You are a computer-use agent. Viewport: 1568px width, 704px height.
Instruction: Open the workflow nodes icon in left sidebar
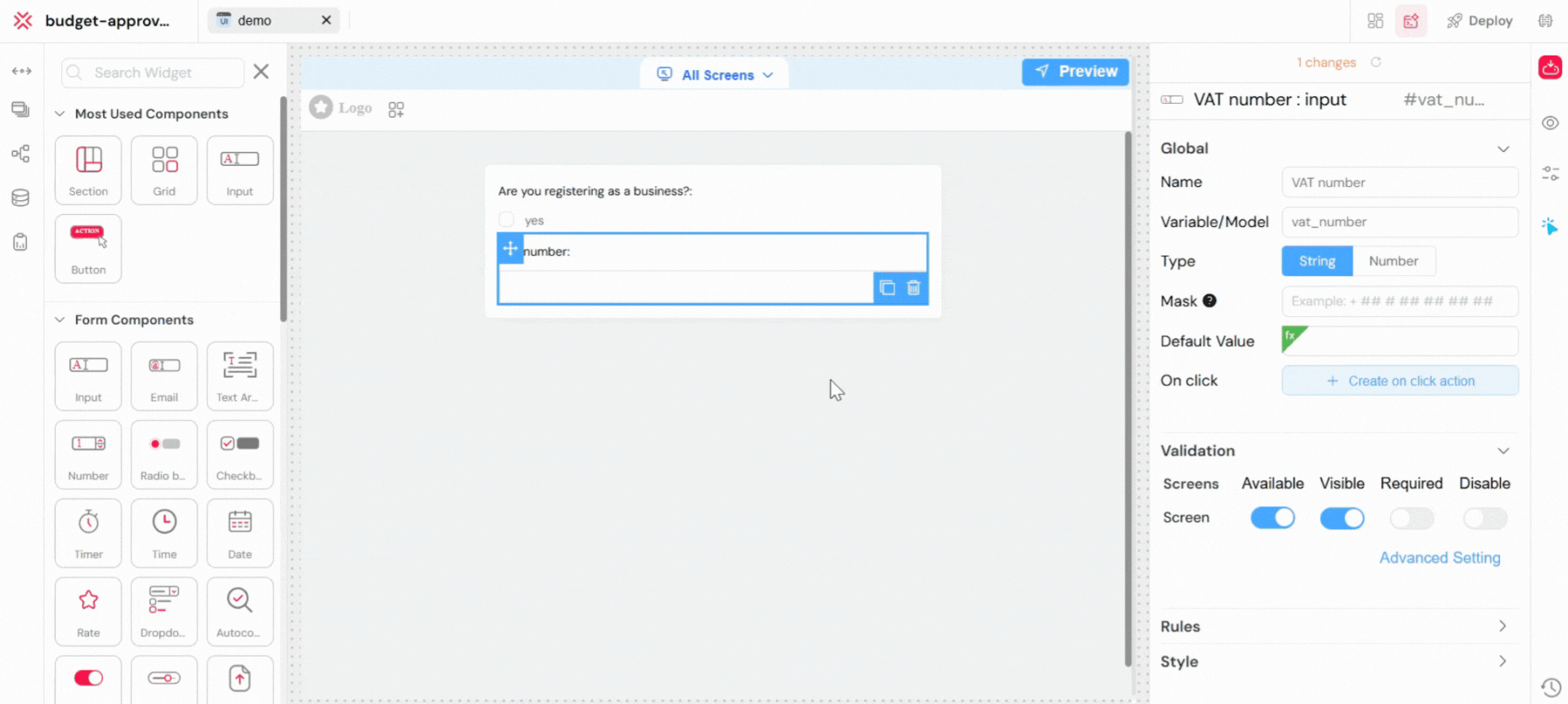coord(21,154)
